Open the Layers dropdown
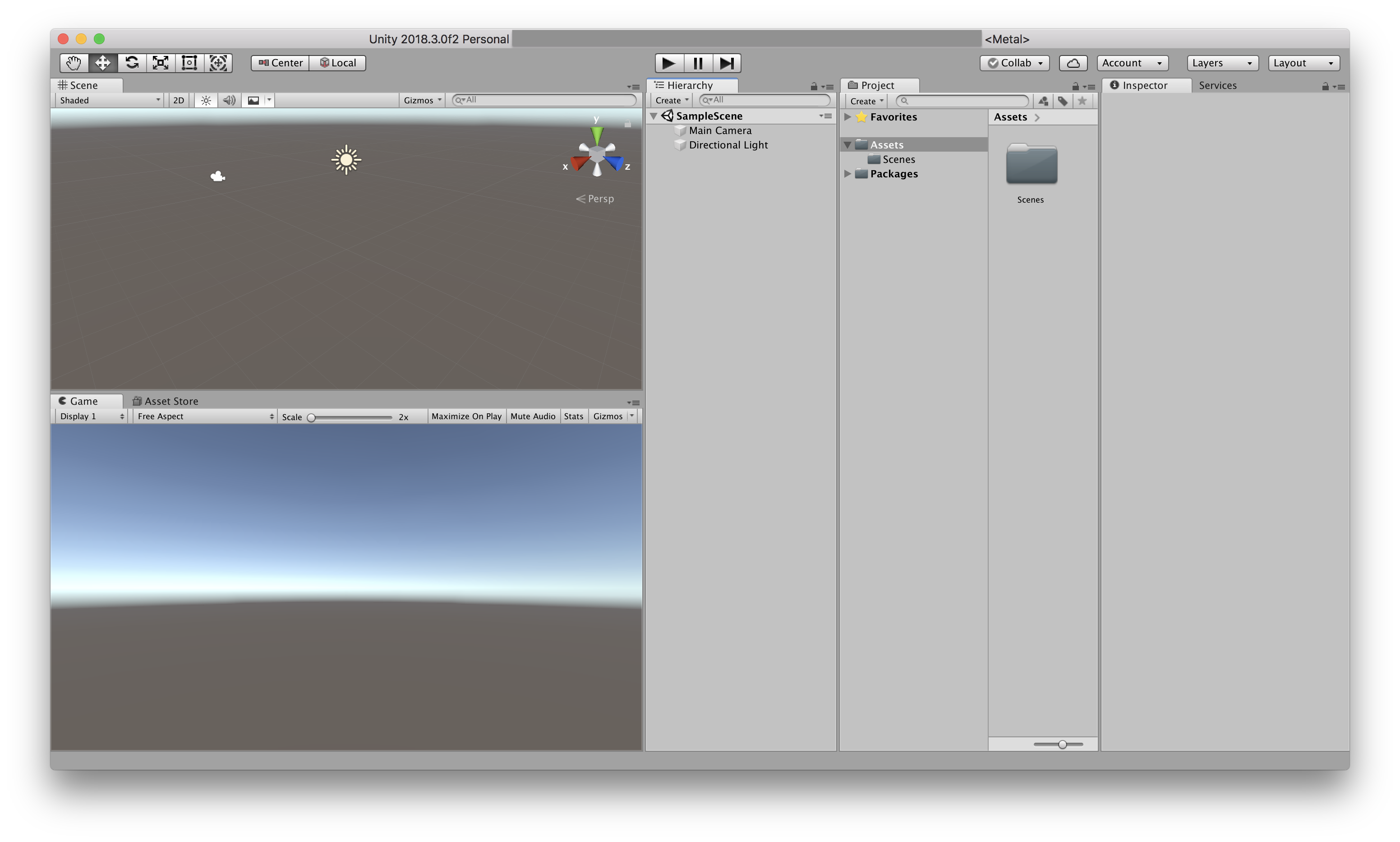1400x842 pixels. pyautogui.click(x=1222, y=63)
